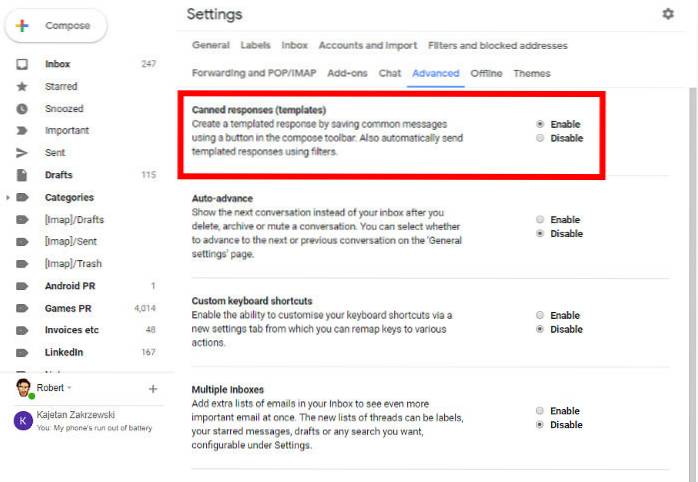The height and width of the screenshot is (482, 698).
Task: Enable the Multiple Inboxes option
Action: coord(540,411)
